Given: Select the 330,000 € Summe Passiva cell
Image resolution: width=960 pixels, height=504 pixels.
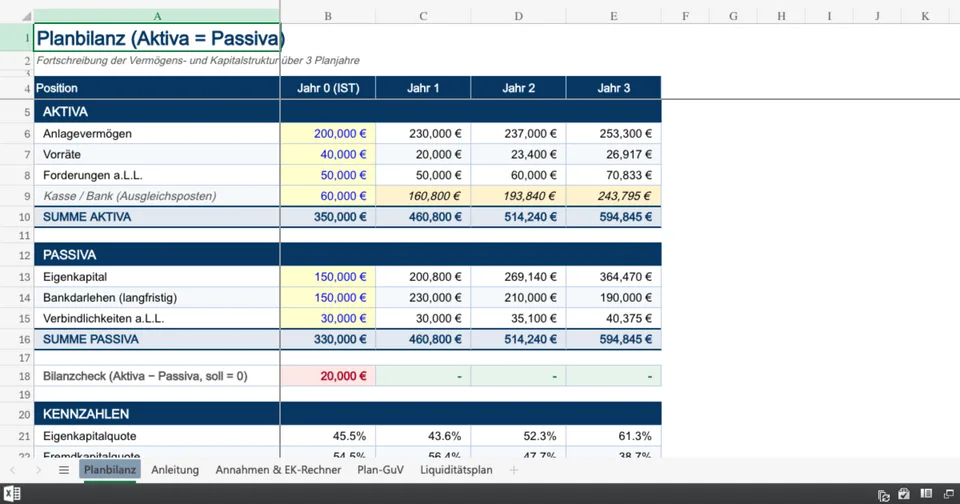Looking at the screenshot, I should coord(328,339).
